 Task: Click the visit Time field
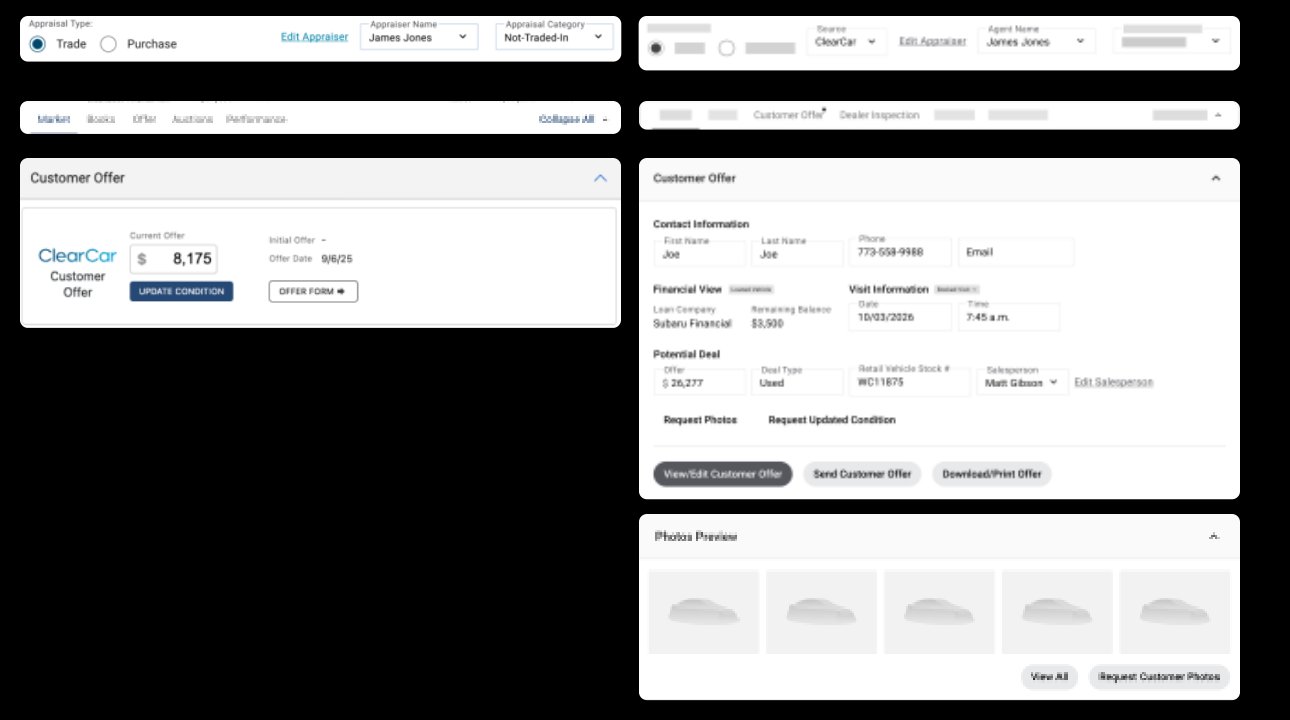click(x=1009, y=317)
